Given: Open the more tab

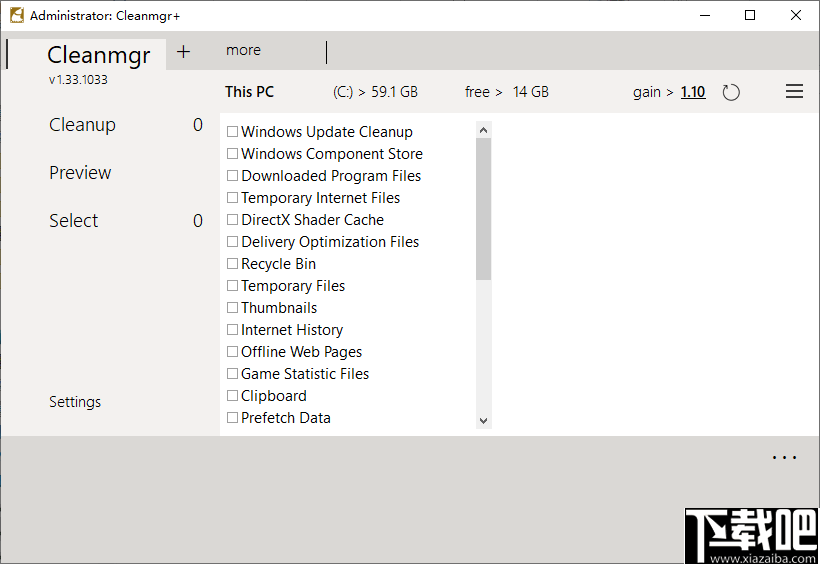Looking at the screenshot, I should point(243,50).
